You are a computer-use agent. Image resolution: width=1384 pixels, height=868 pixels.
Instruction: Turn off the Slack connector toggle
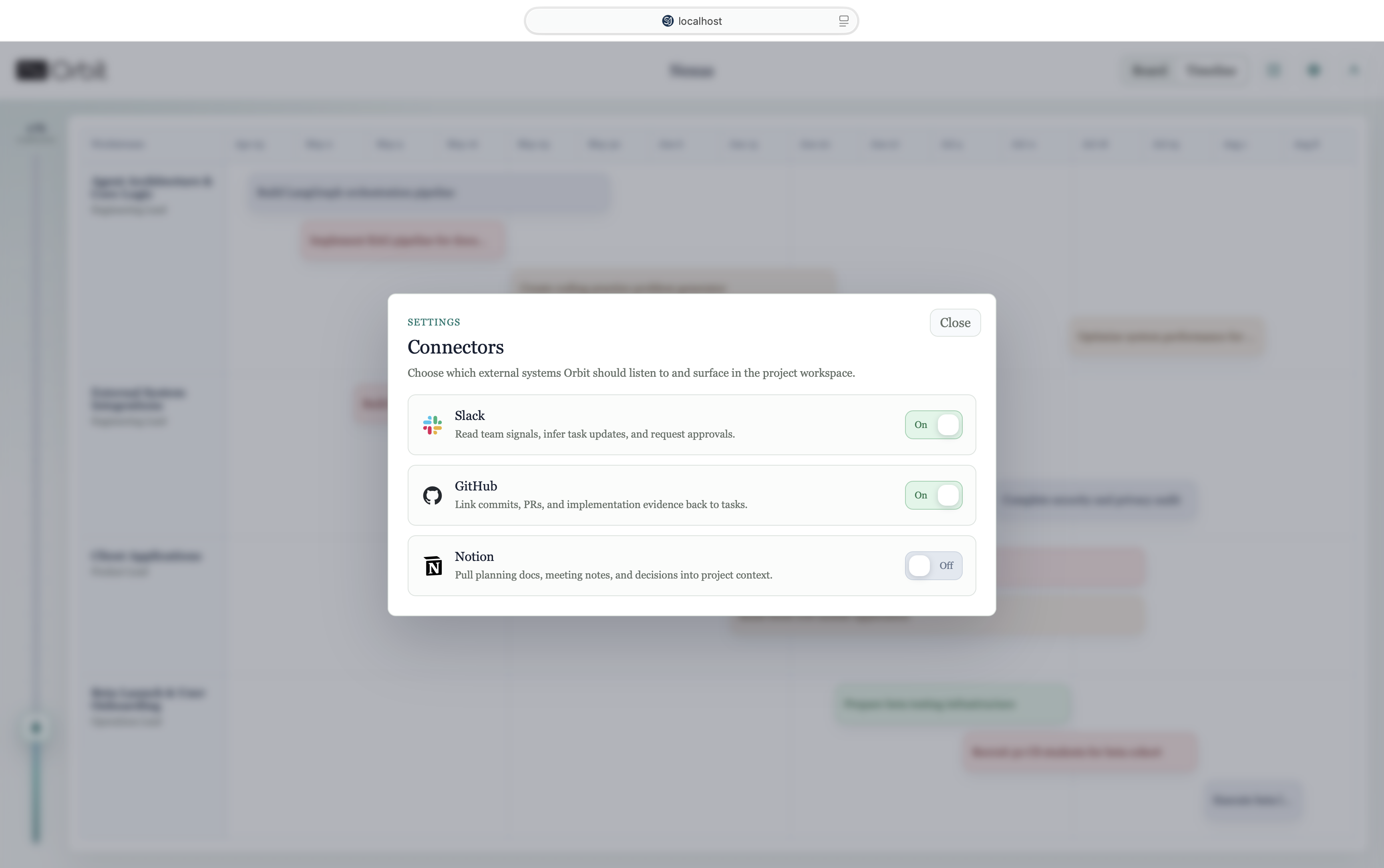[x=933, y=425]
